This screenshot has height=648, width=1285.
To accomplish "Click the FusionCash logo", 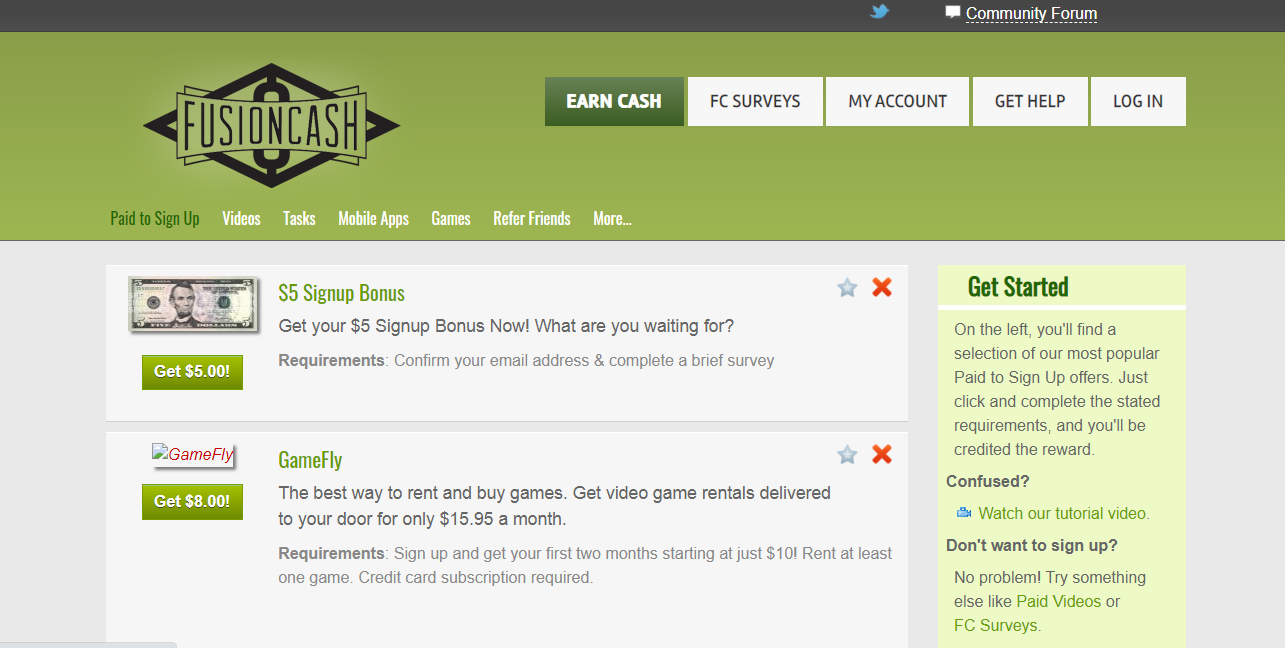I will coord(271,126).
